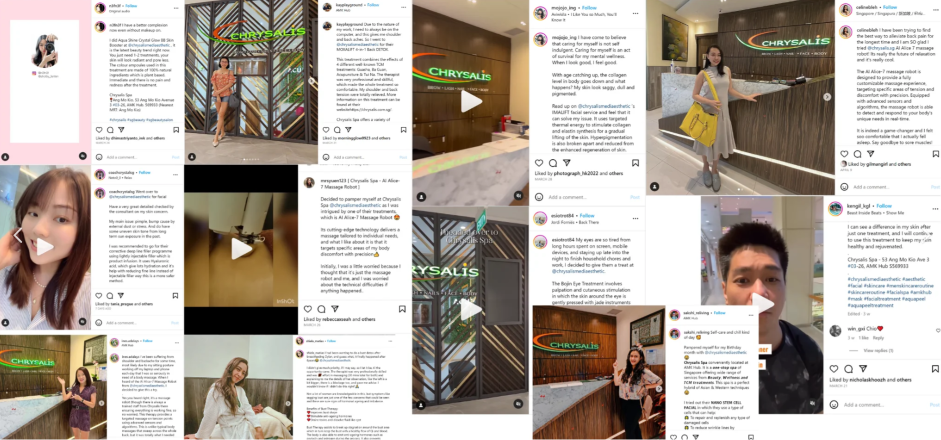Screen dimensions: 941x440
Task: Show next photo in celinebleh's carousel
Action: click(827, 97)
